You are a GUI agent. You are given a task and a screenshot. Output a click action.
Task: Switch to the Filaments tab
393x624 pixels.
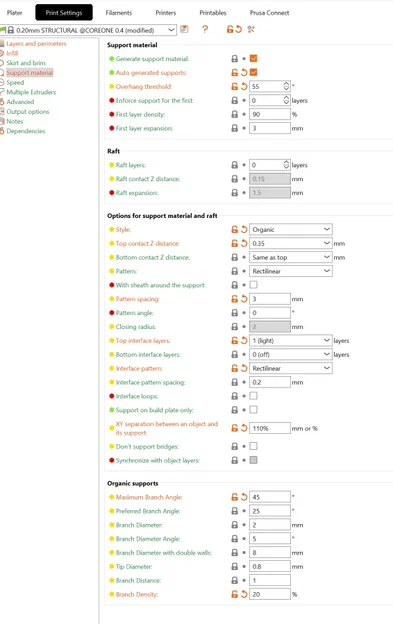(119, 13)
